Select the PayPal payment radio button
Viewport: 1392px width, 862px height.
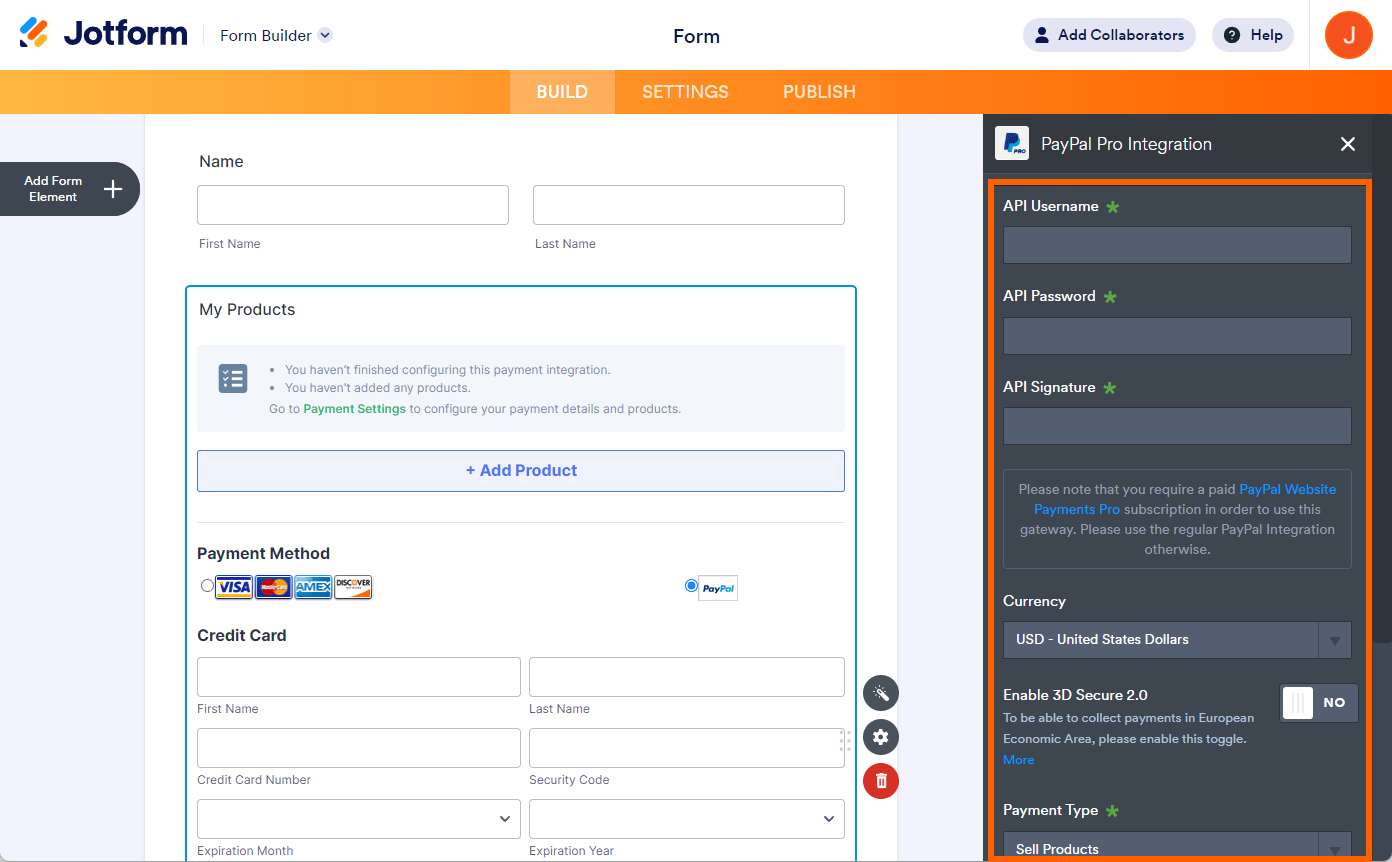[x=691, y=586]
